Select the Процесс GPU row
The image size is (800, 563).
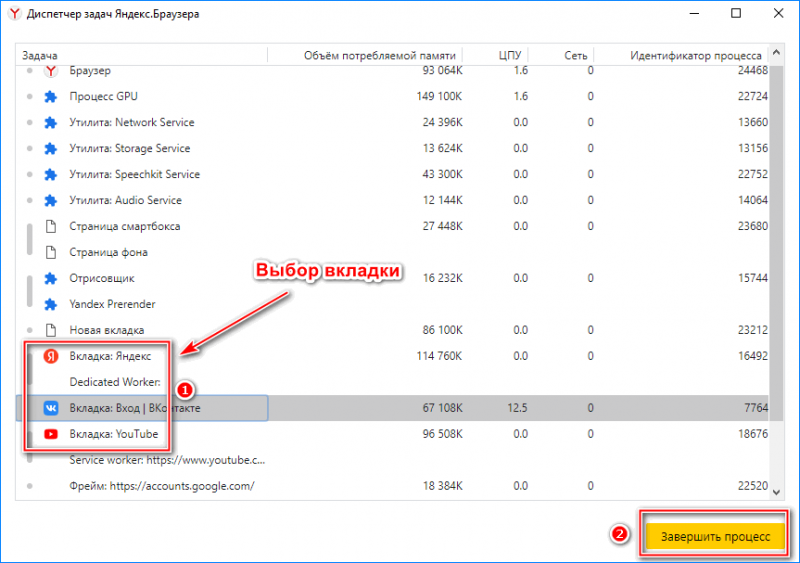pyautogui.click(x=392, y=96)
